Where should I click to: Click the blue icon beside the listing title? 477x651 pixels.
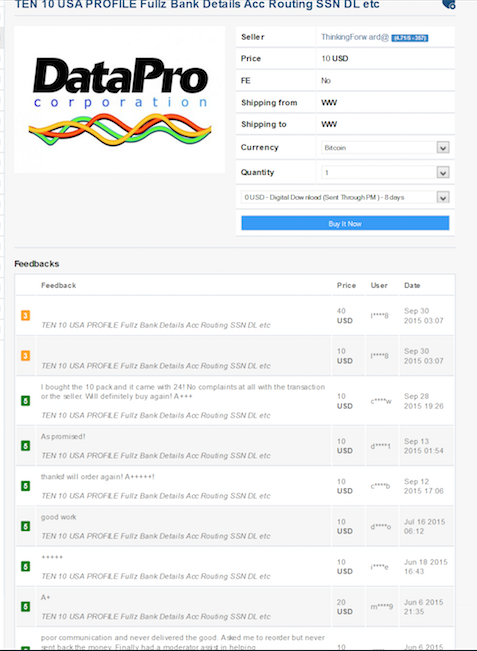[x=449, y=4]
